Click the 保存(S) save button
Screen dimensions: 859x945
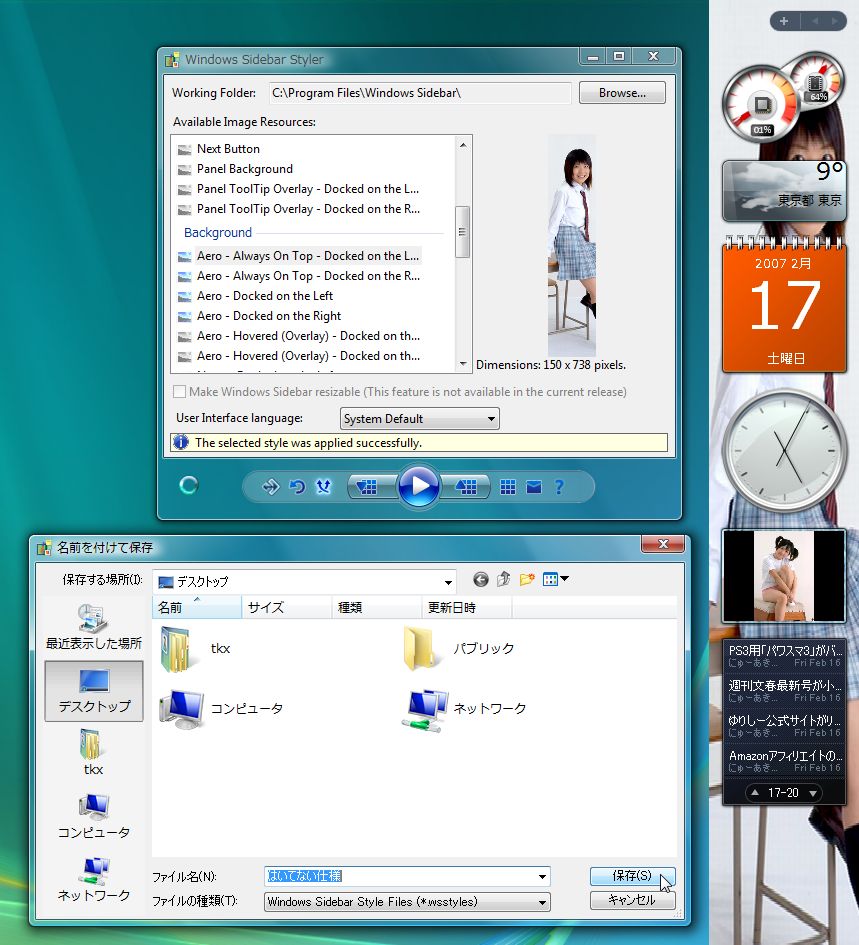point(632,876)
